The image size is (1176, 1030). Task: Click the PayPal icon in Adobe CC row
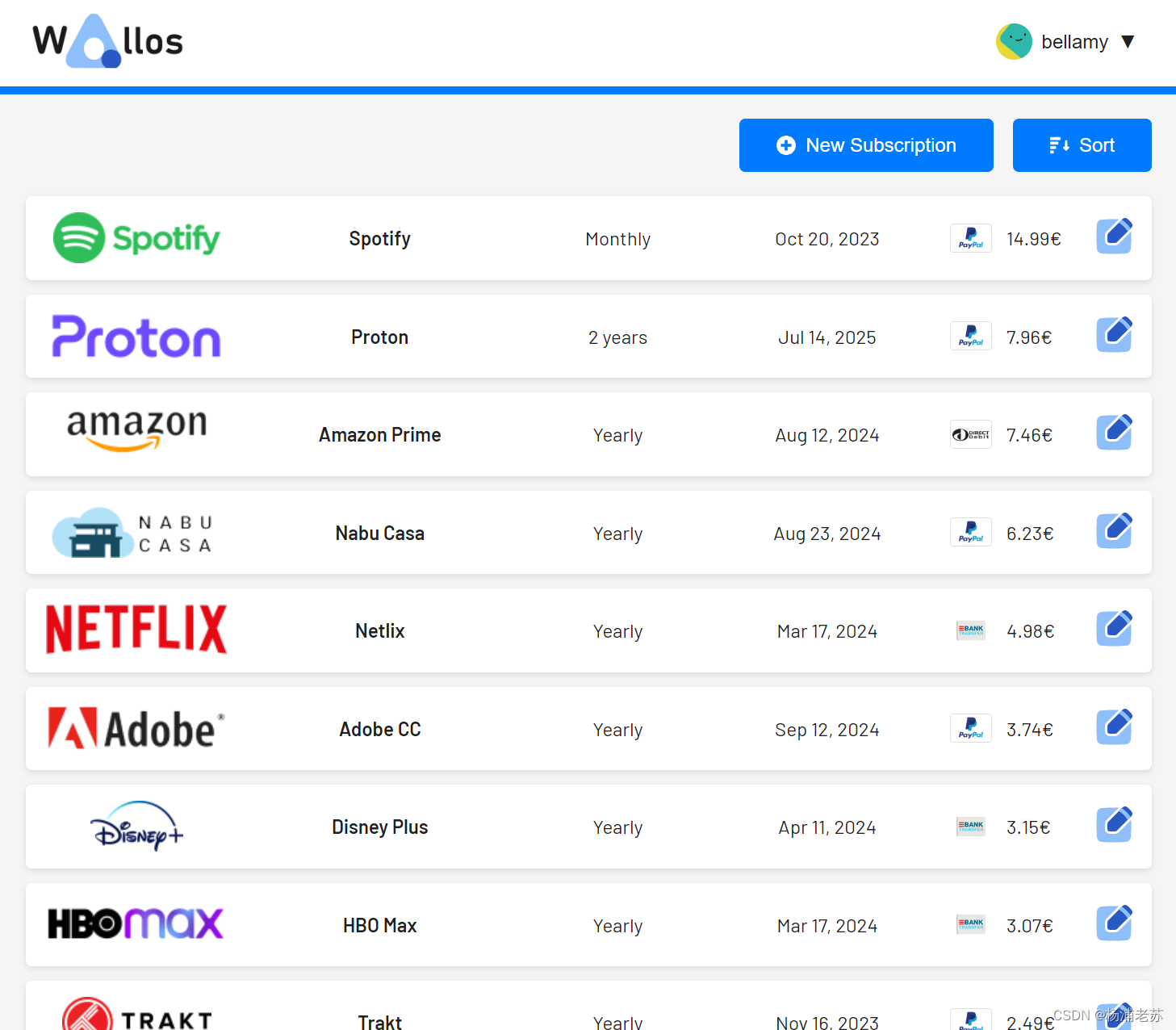971,729
